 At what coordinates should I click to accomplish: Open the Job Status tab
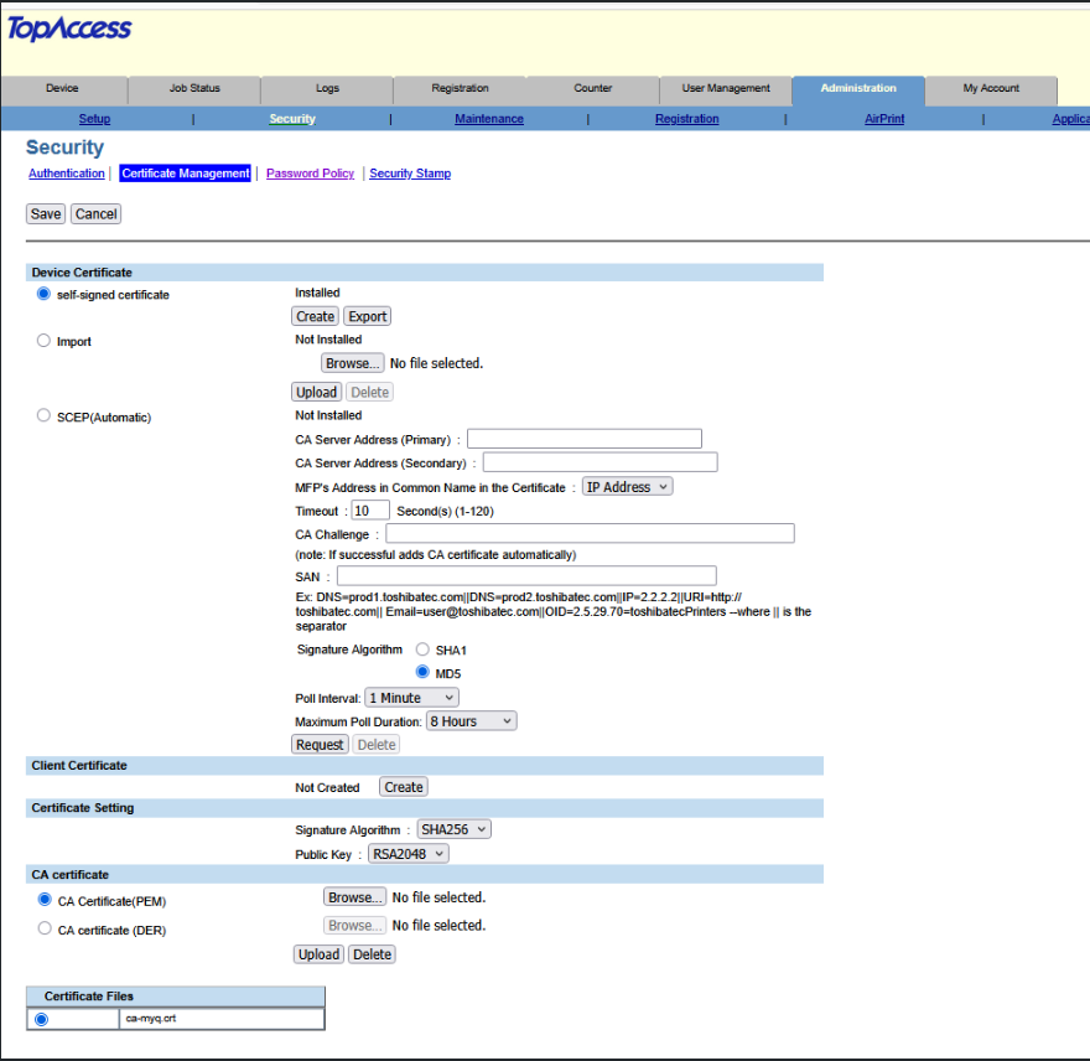pos(195,89)
